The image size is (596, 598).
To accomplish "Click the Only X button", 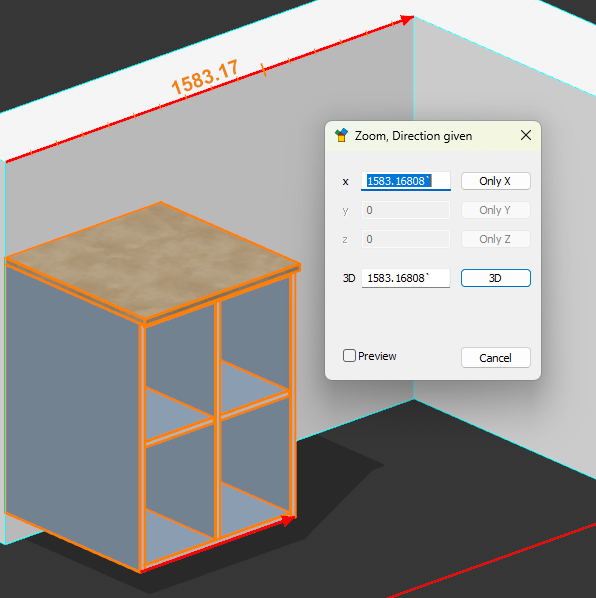I will pos(495,181).
